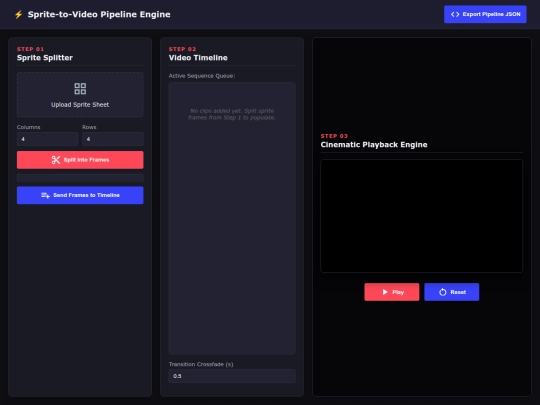The width and height of the screenshot is (540, 405).
Task: Click the black cinematic playback preview screen
Action: tap(422, 216)
